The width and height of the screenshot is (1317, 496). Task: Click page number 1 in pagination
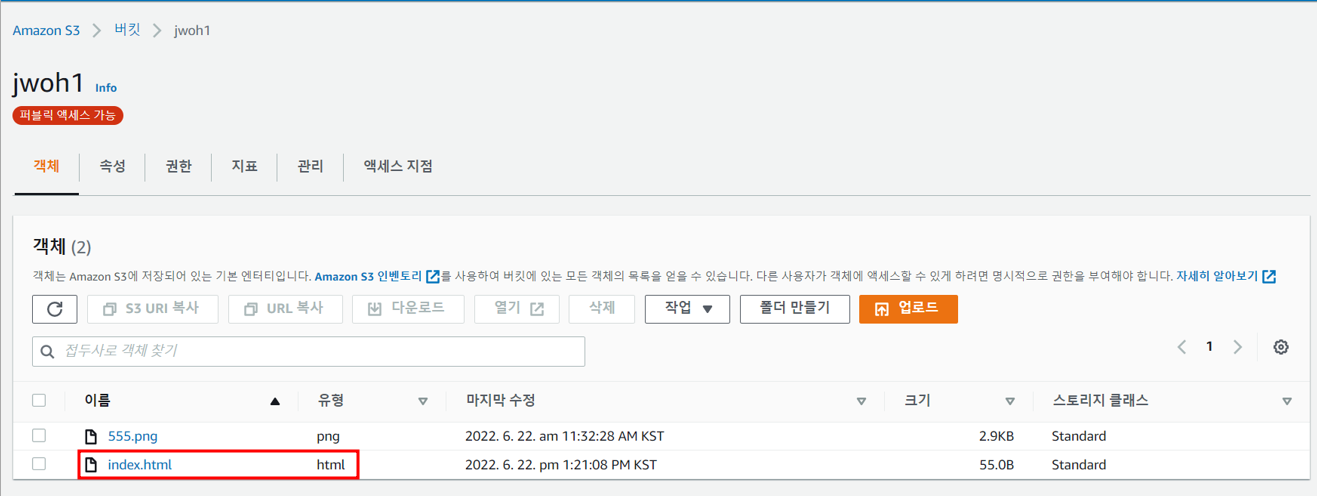1209,347
